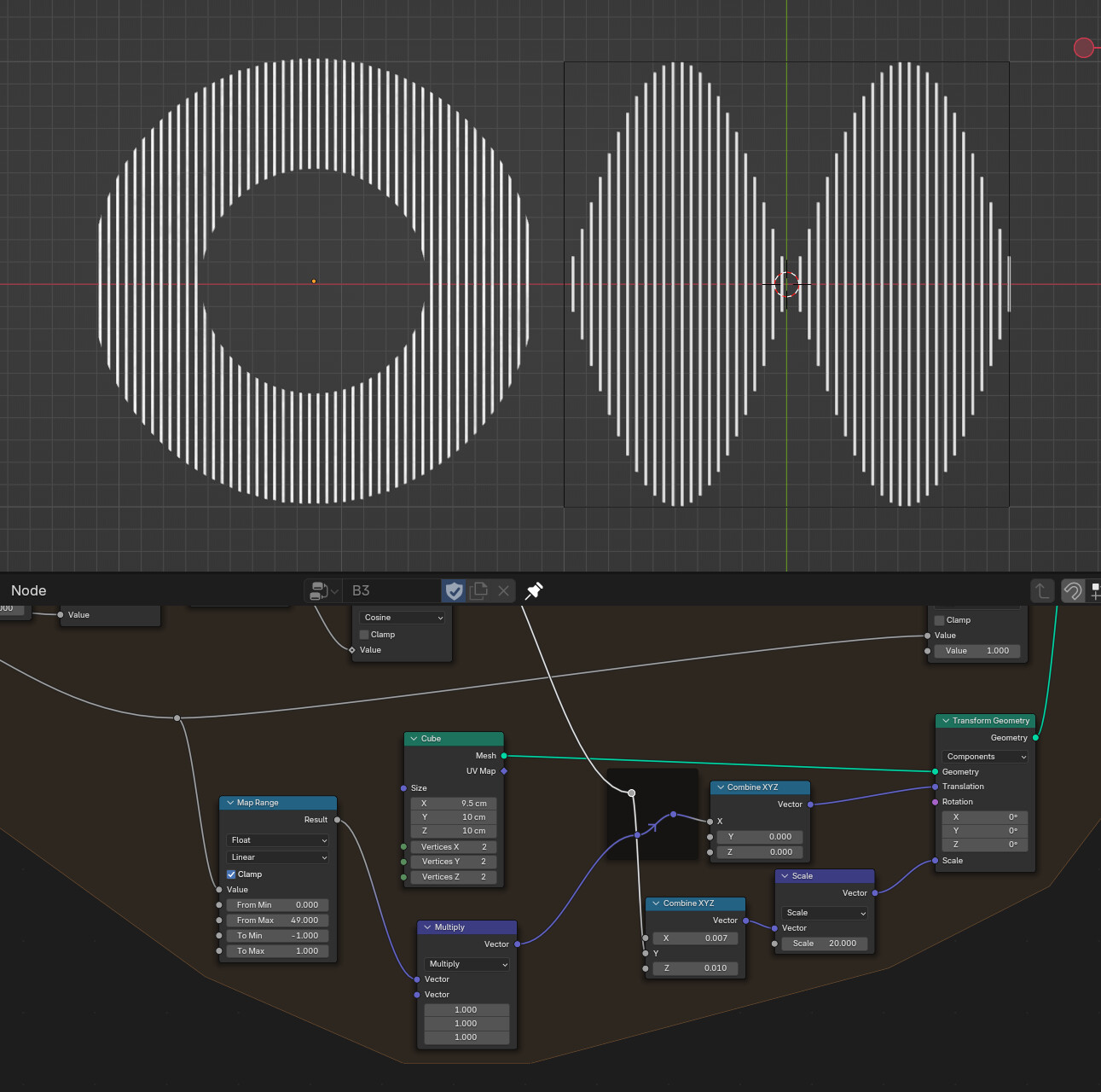Collapse the Transform Geometry node

(x=946, y=721)
